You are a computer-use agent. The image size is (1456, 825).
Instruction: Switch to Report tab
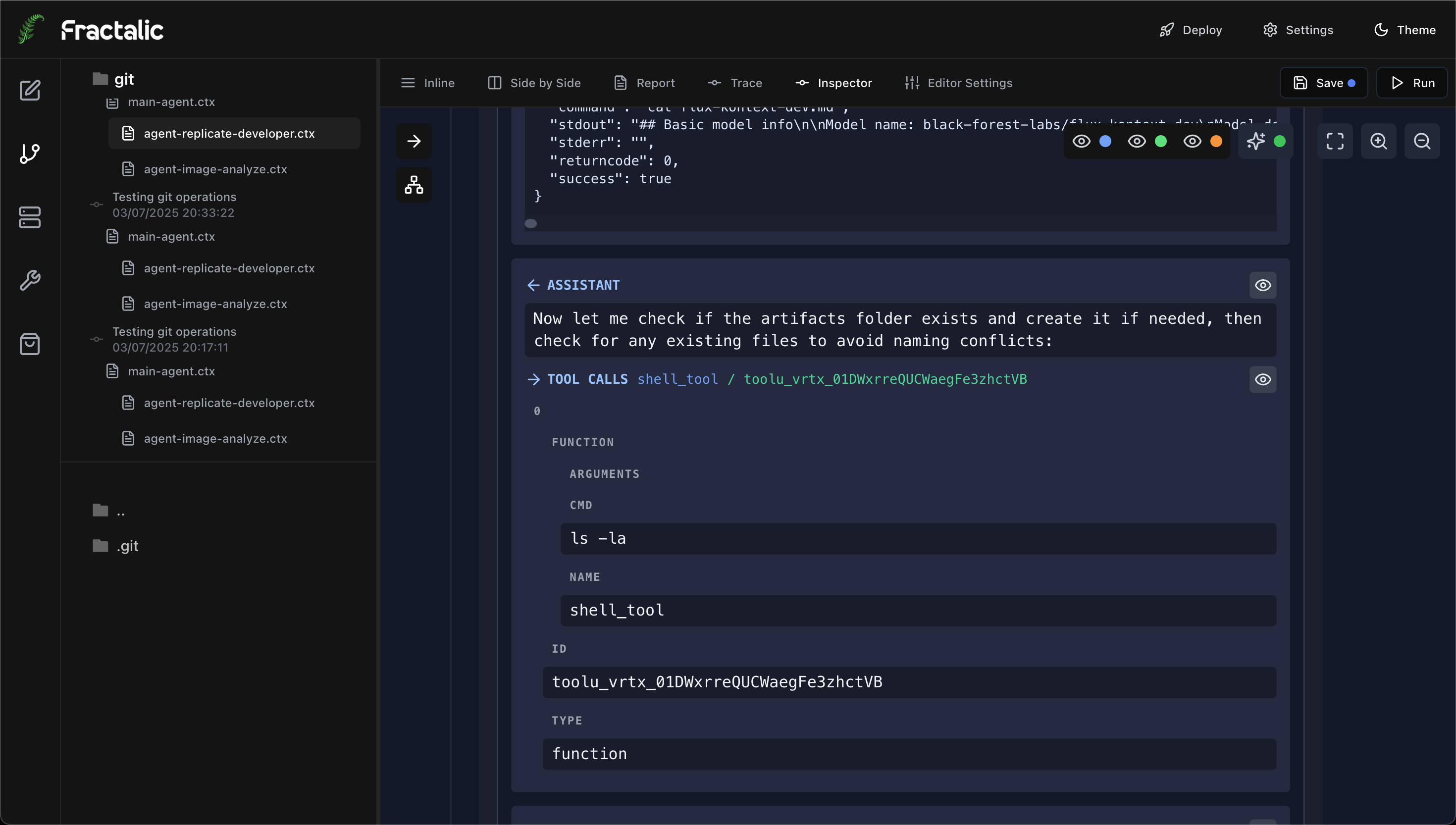(x=645, y=83)
